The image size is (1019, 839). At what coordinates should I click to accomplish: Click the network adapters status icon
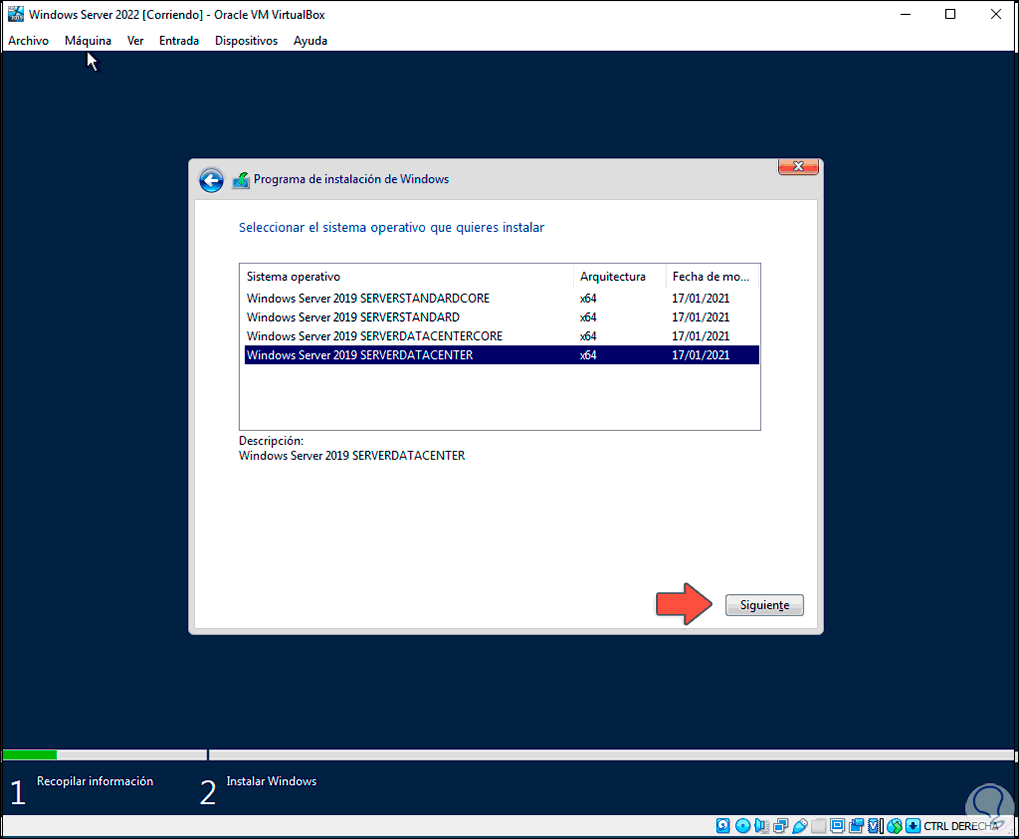click(x=780, y=826)
